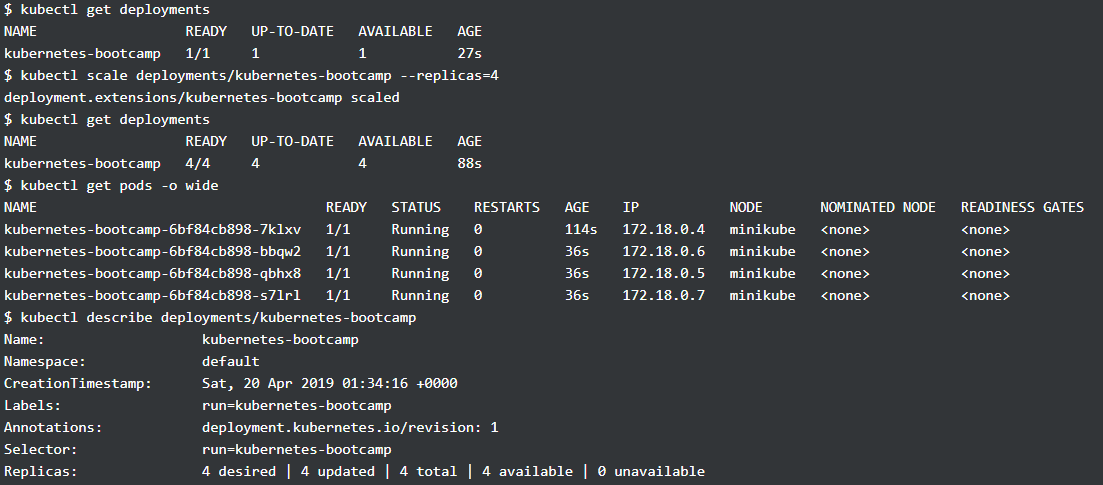Image resolution: width=1103 pixels, height=485 pixels.
Task: Click the 114s age value
Action: point(581,229)
